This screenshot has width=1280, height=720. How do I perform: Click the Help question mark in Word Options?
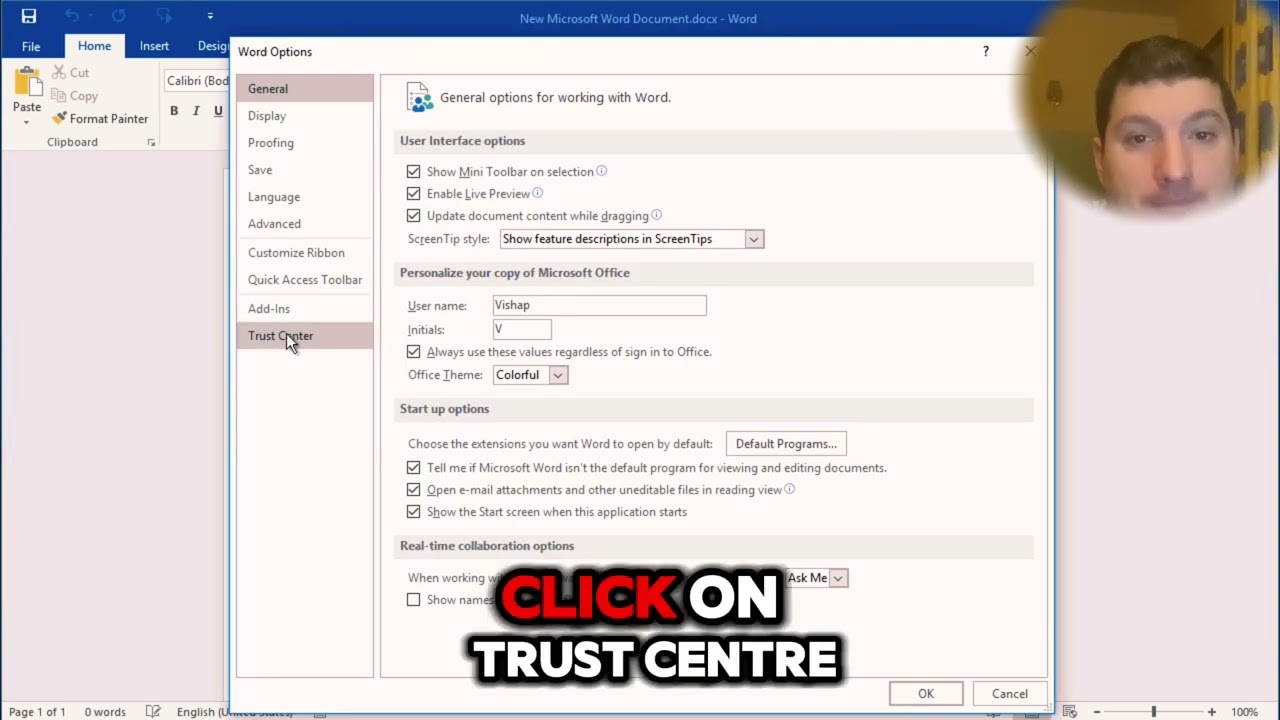point(986,51)
